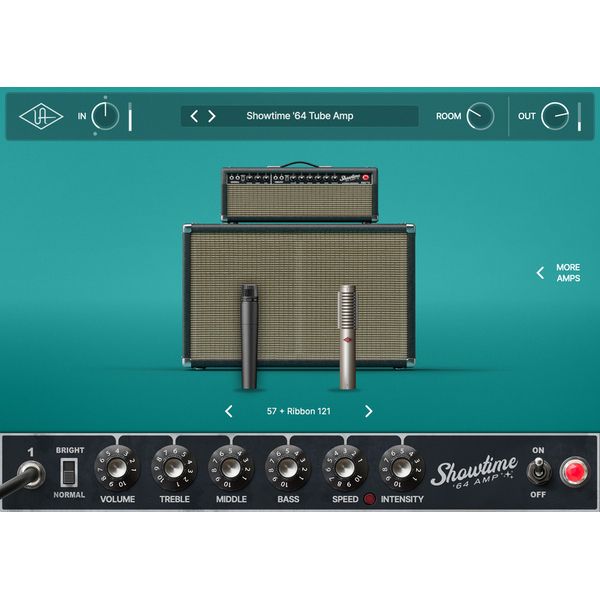
Task: Click the input level meter beside IN knob
Action: [x=130, y=116]
